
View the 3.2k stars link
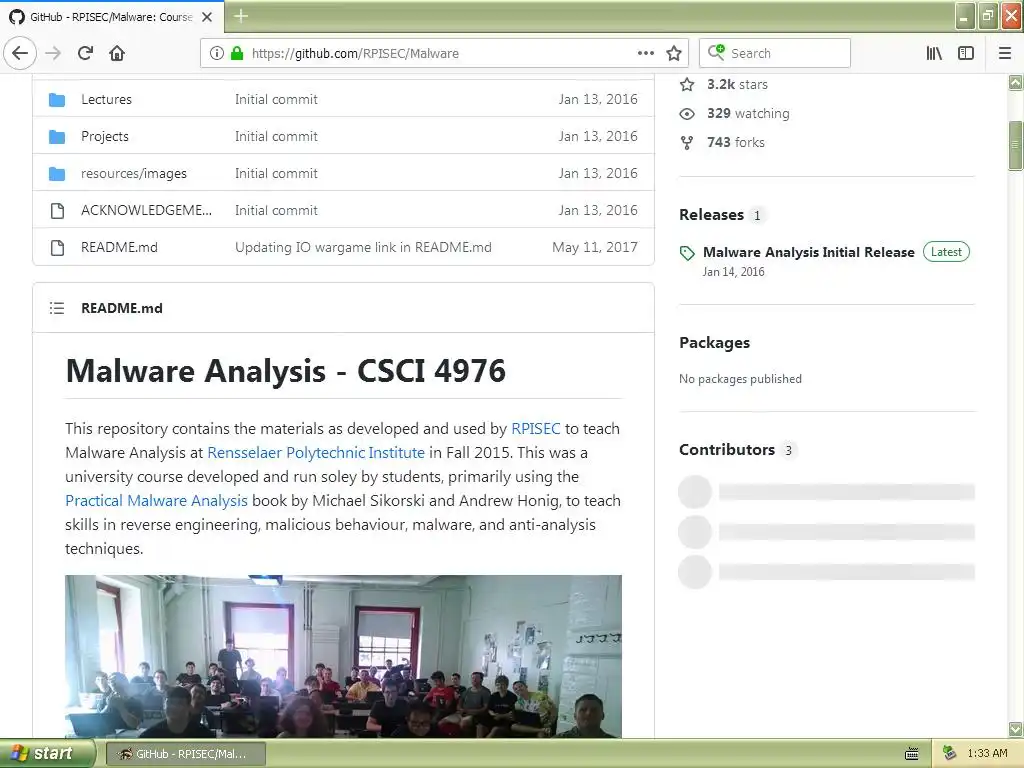tap(737, 84)
